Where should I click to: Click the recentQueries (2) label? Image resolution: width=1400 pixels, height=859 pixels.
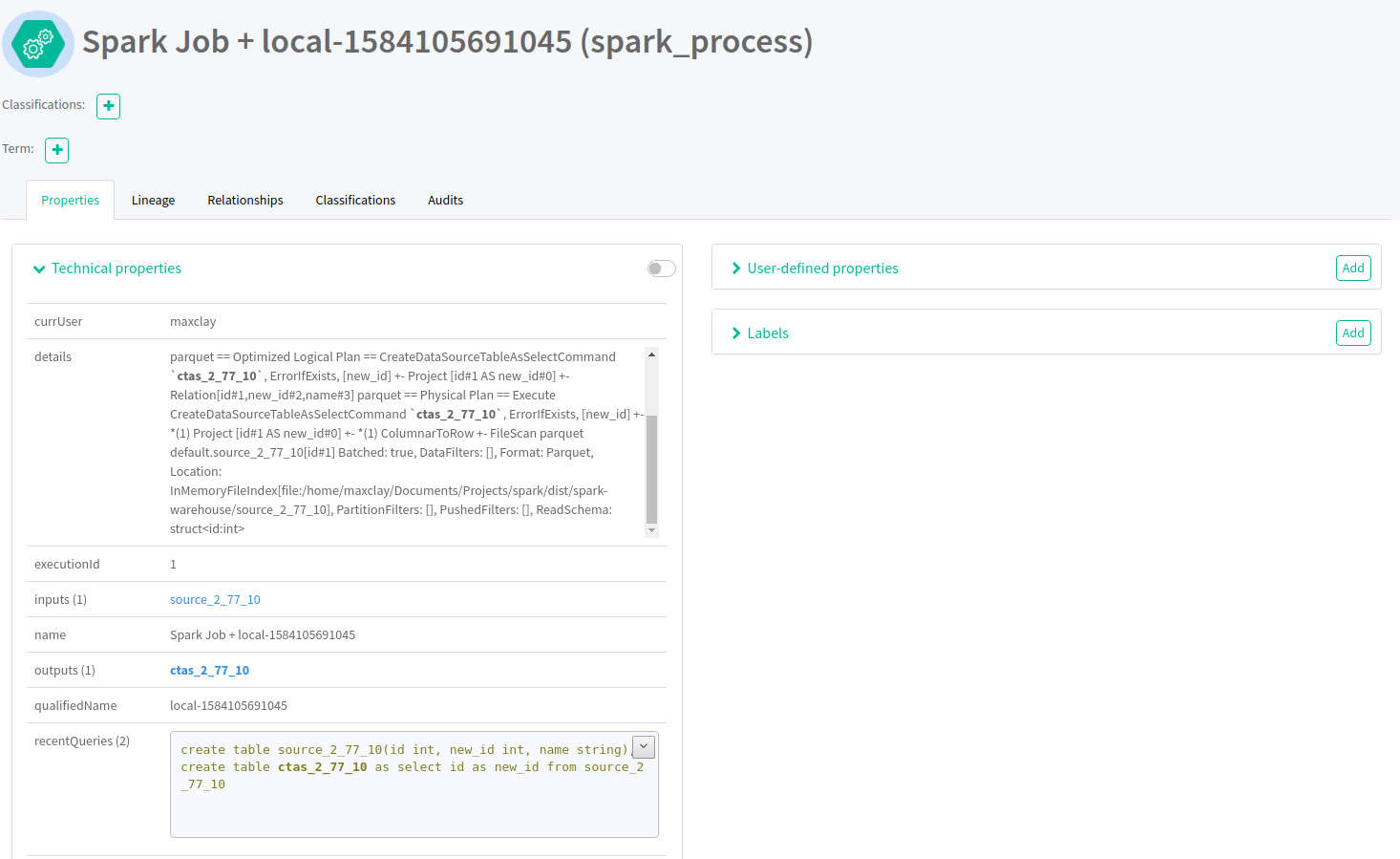point(82,741)
